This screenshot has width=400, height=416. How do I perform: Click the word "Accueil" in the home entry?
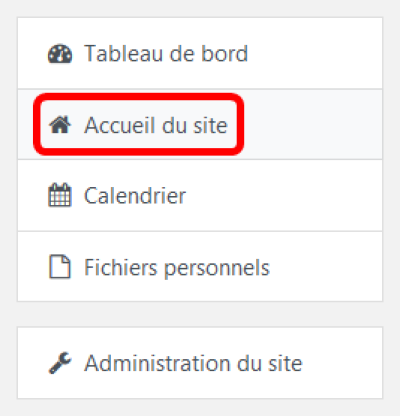pos(120,125)
